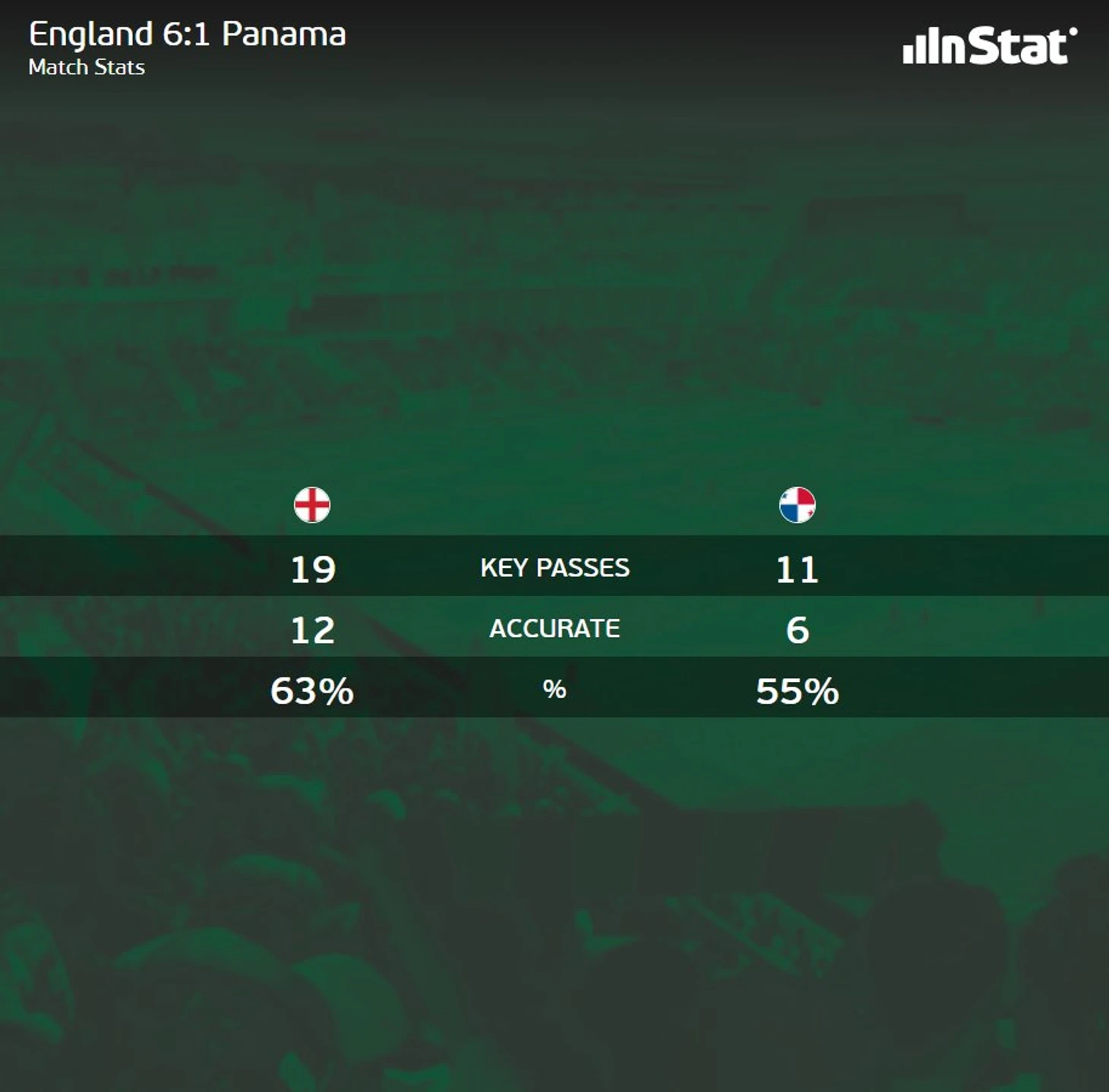Click the England flag icon

pos(312,505)
